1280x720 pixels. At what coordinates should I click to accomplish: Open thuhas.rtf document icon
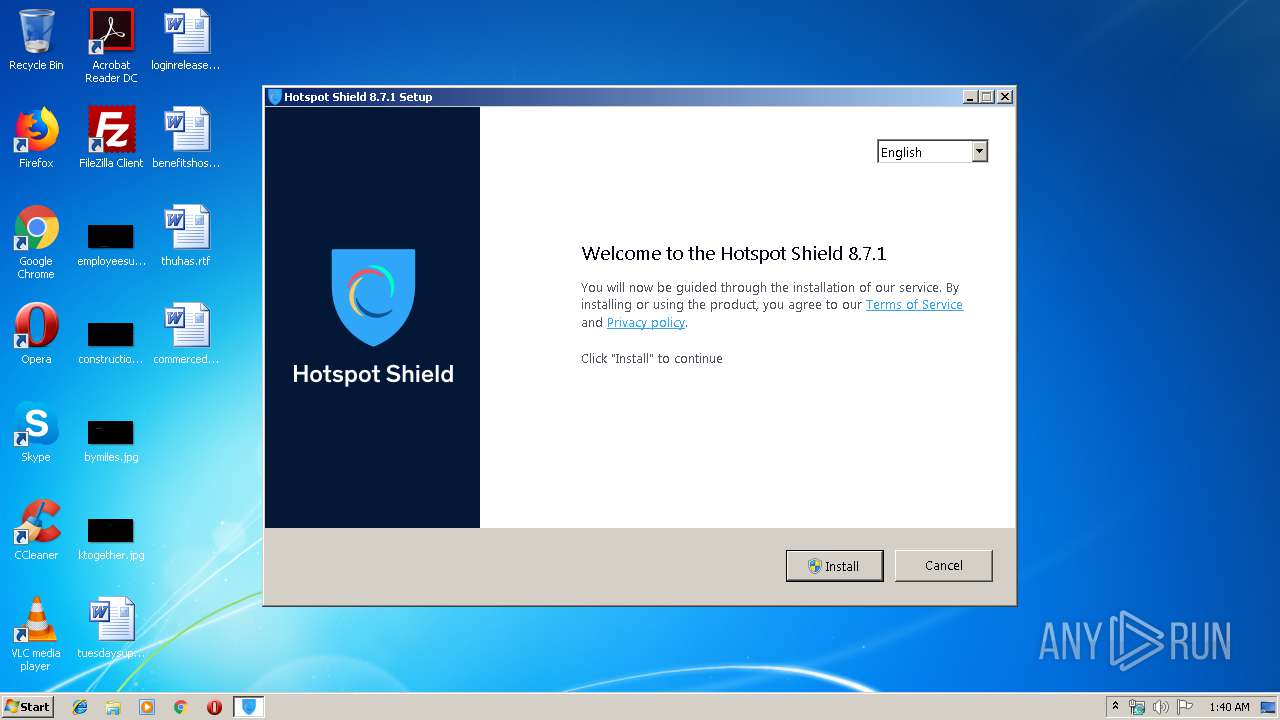[x=186, y=236]
